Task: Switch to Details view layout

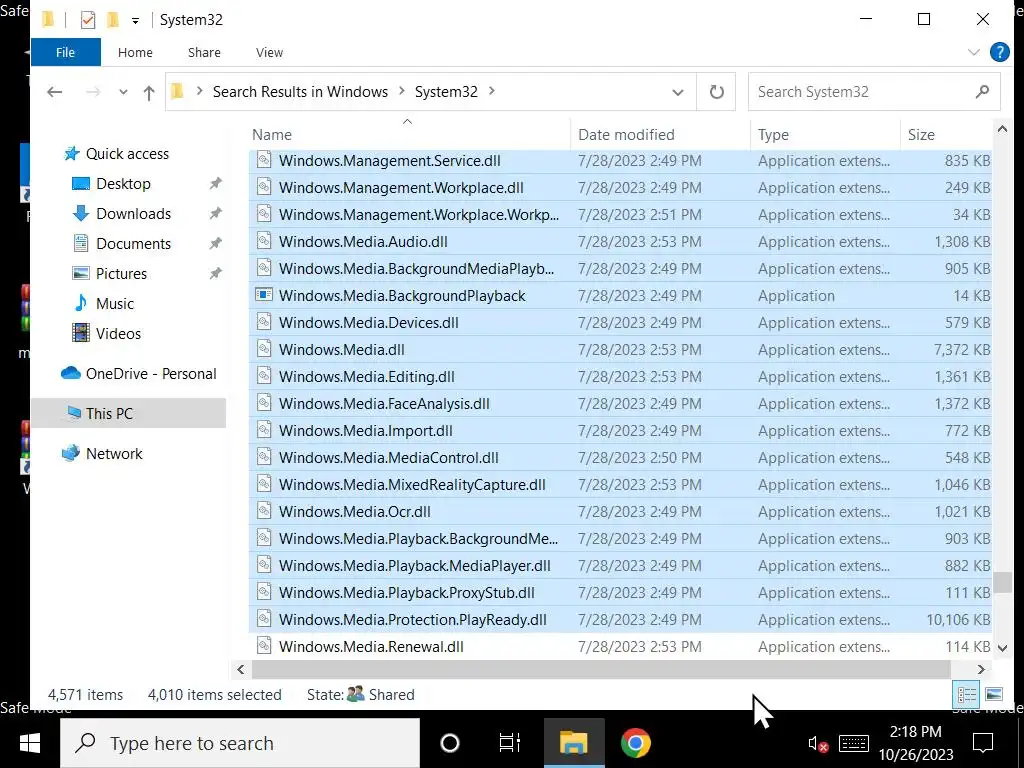Action: 966,694
